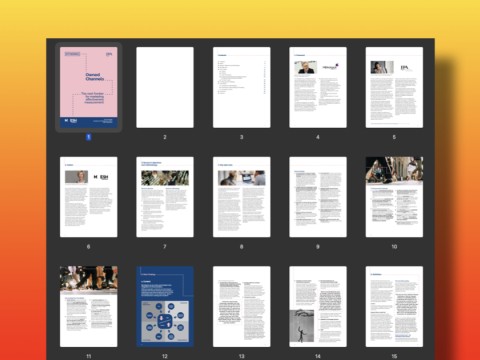Screen dimensions: 480x360
Task: Select page 10 thumbnail with top photo
Action: 394,197
